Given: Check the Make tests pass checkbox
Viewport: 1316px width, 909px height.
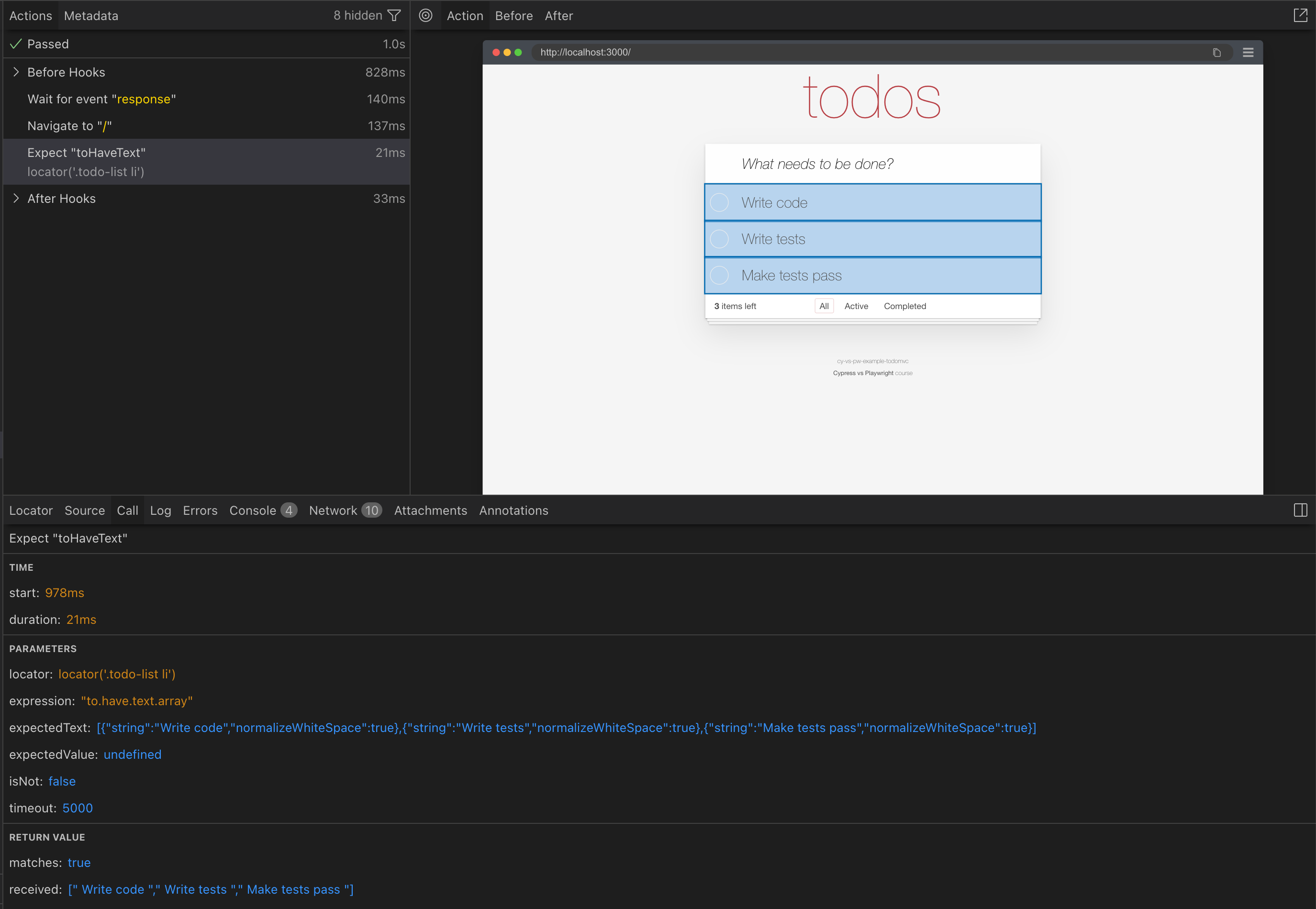Looking at the screenshot, I should [720, 275].
